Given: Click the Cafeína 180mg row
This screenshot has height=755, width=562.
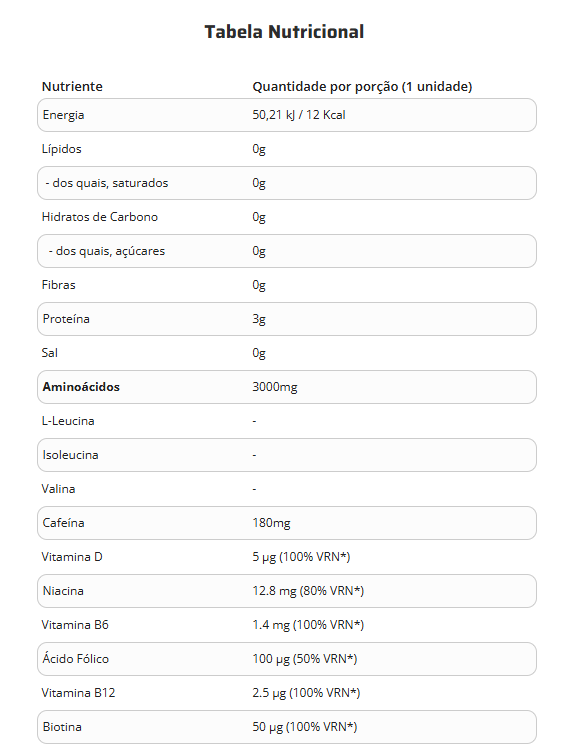Looking at the screenshot, I should click(287, 523).
